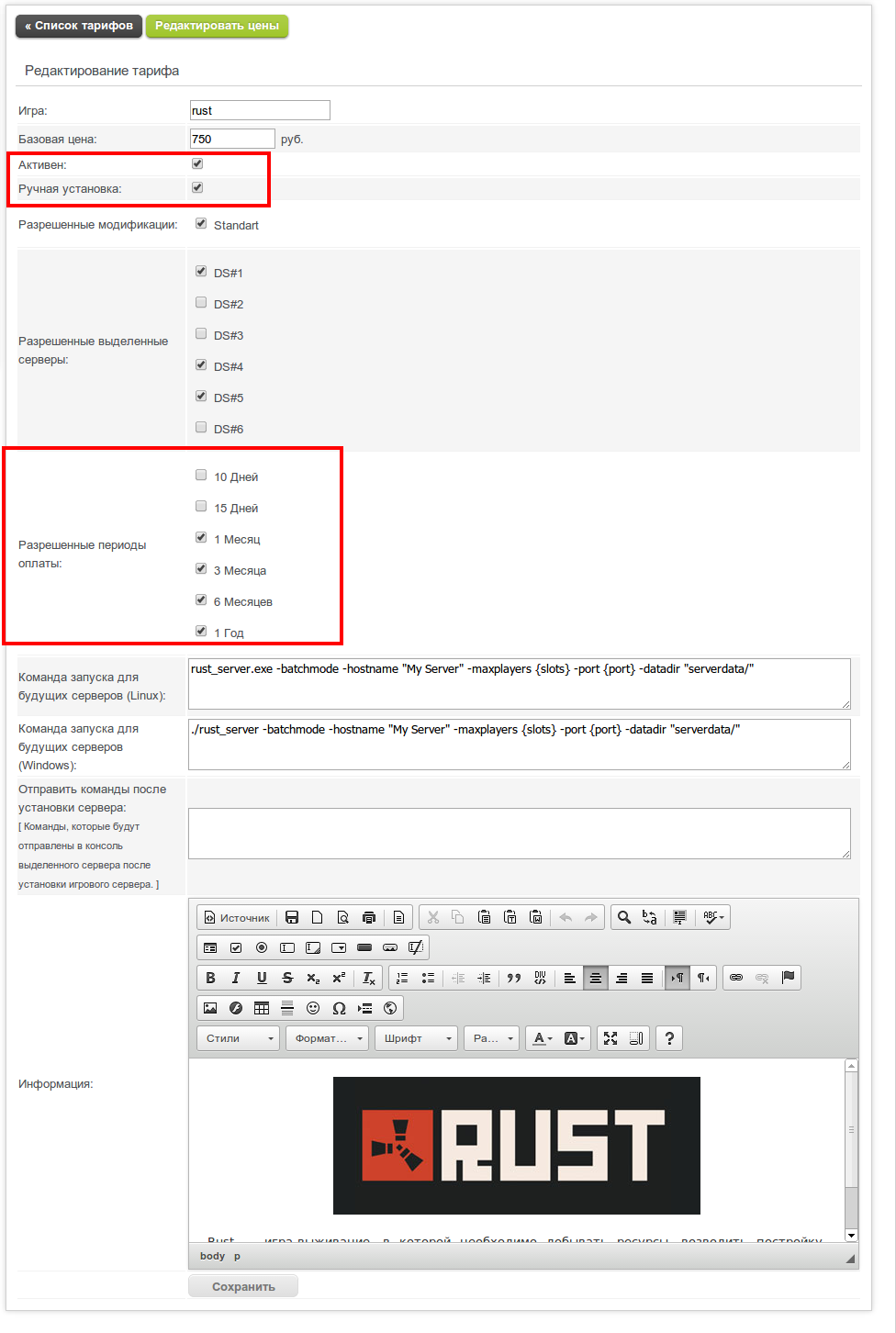
Task: Check the 15 Дней period checkbox
Action: coord(201,506)
